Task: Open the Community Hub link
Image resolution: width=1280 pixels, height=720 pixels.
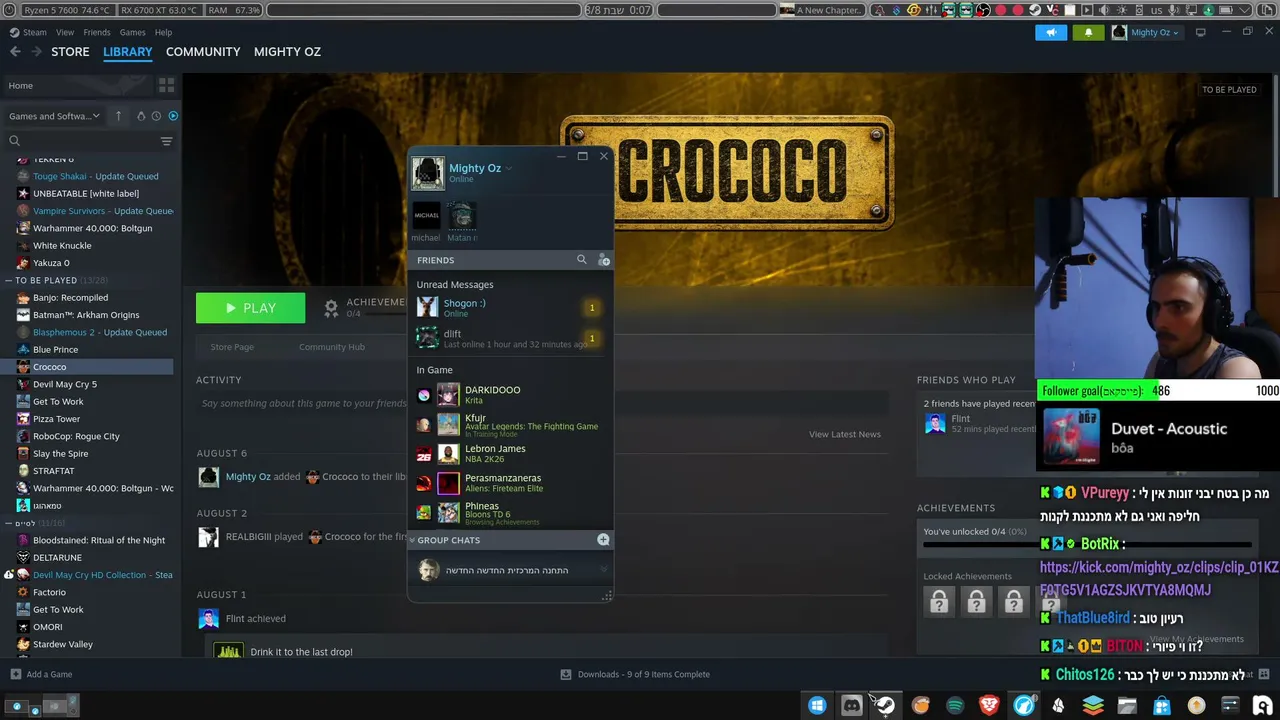Action: [332, 347]
